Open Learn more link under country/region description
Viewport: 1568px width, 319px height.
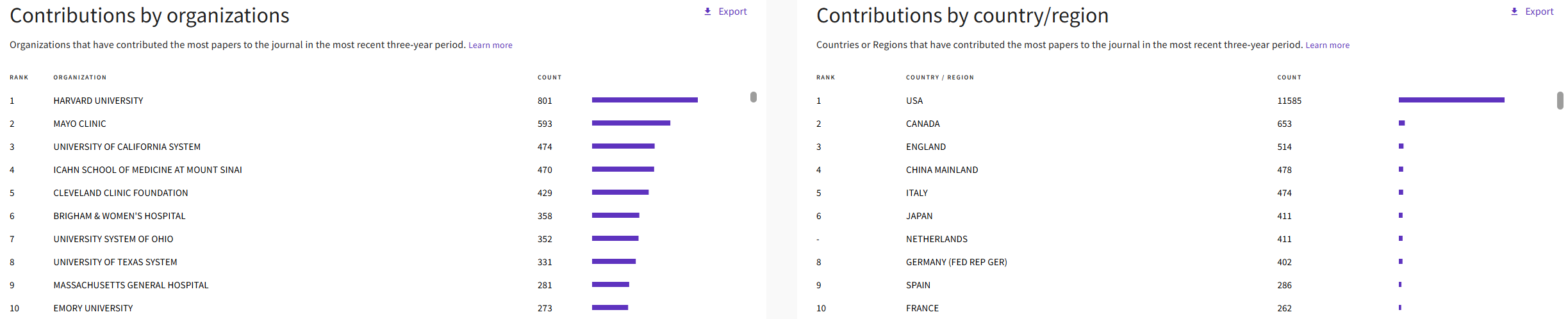point(1327,45)
